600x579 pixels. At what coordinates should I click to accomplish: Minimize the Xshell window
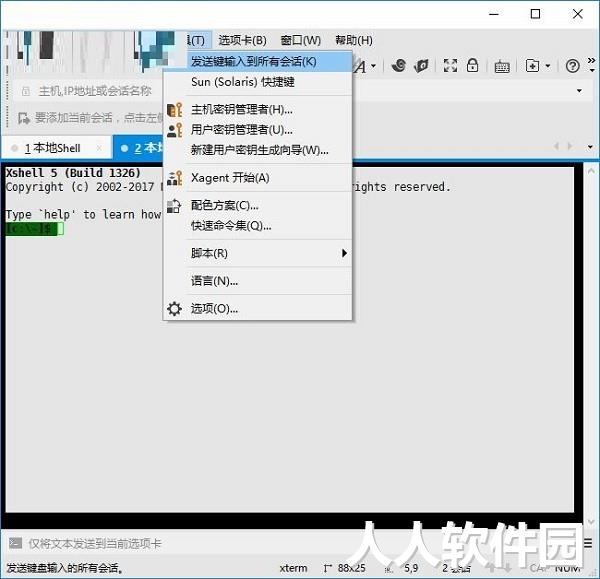[x=494, y=14]
